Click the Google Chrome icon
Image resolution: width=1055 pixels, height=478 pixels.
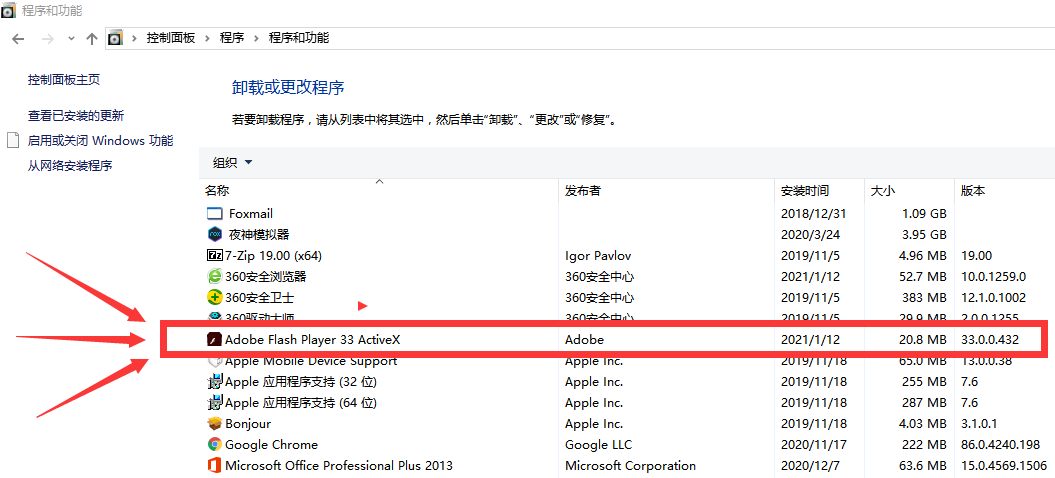click(x=214, y=444)
